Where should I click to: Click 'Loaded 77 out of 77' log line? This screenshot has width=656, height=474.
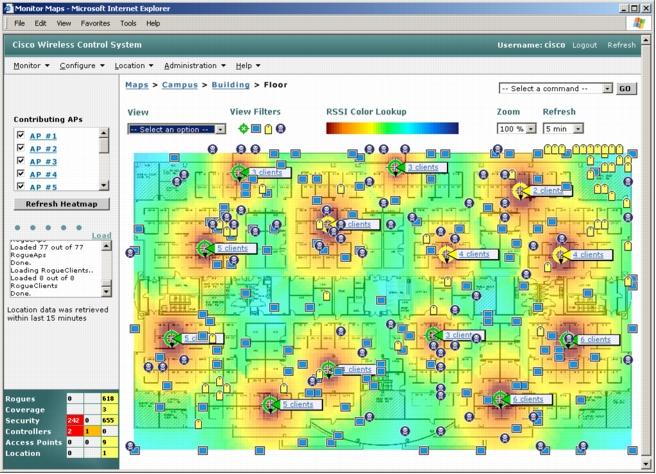46,247
